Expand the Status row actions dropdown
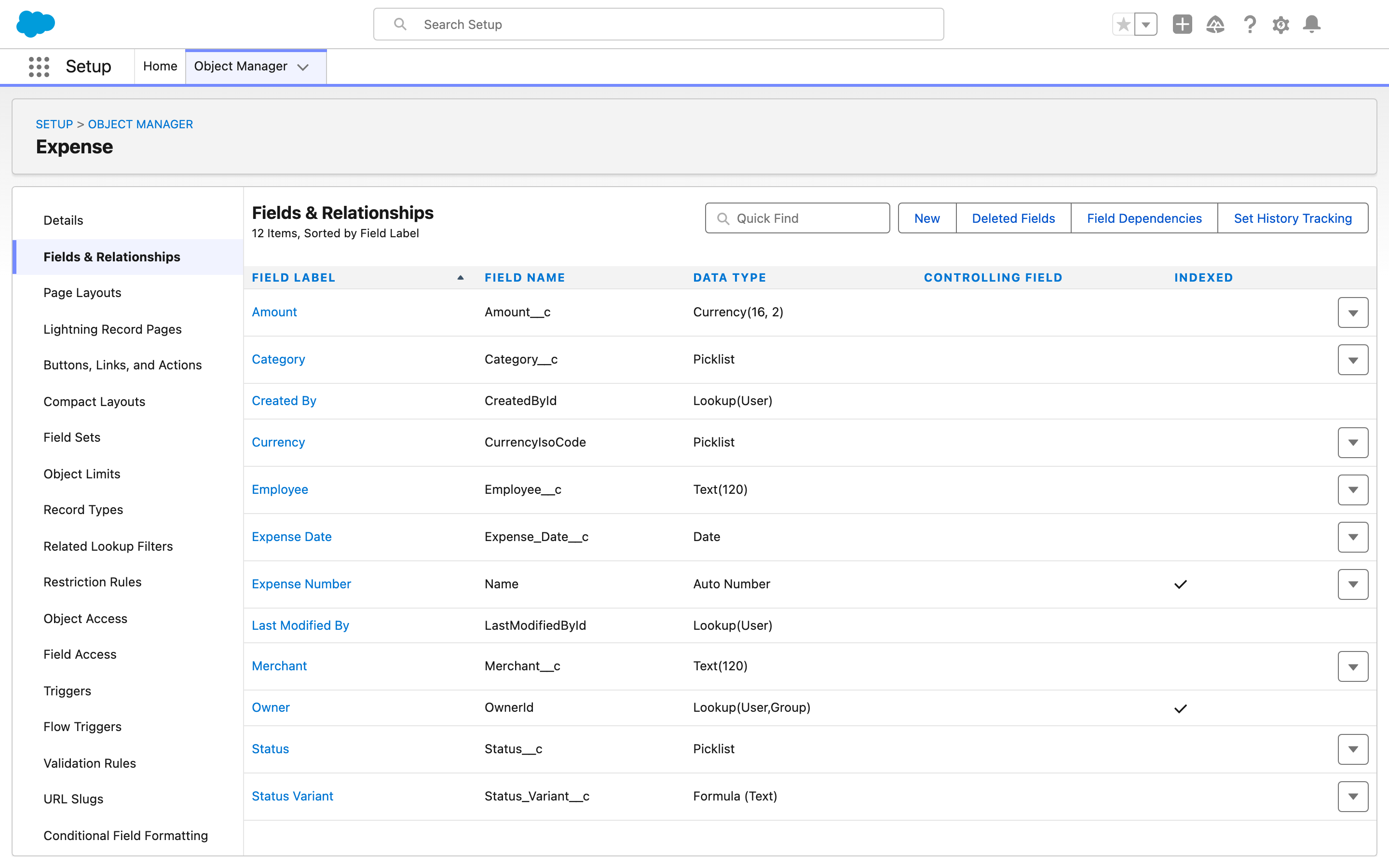This screenshot has height=868, width=1389. [1353, 749]
